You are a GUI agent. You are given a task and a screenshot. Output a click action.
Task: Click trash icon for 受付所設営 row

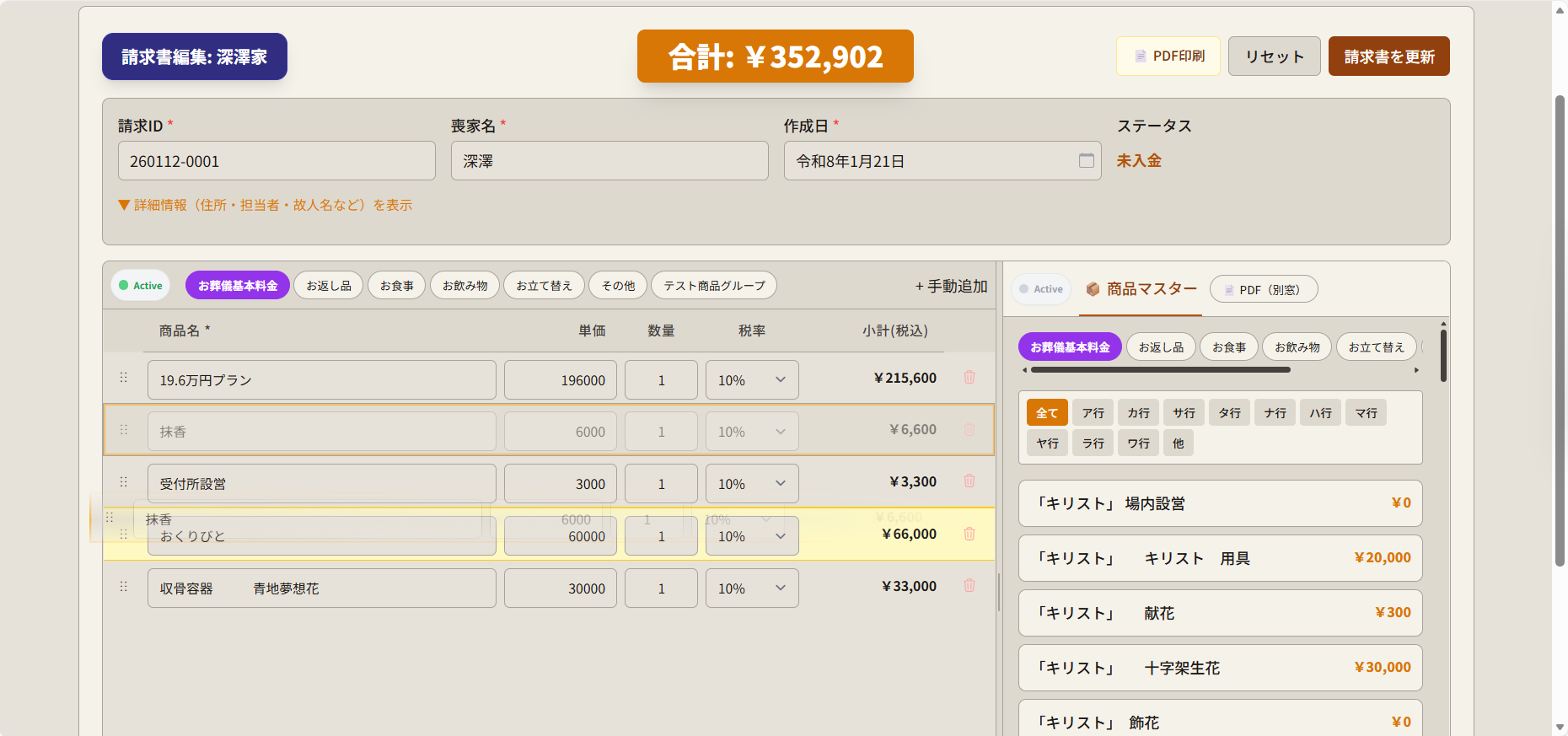[969, 481]
